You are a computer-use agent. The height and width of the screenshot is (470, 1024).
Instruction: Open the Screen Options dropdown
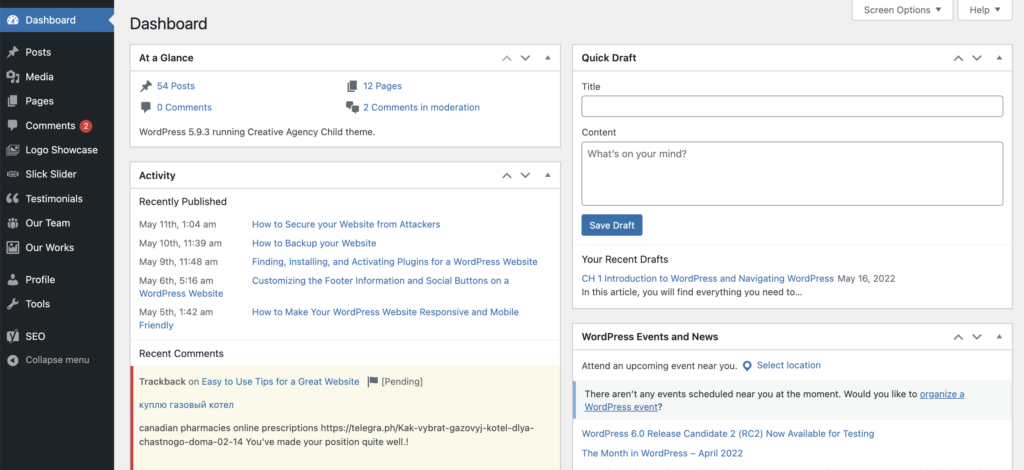point(903,10)
